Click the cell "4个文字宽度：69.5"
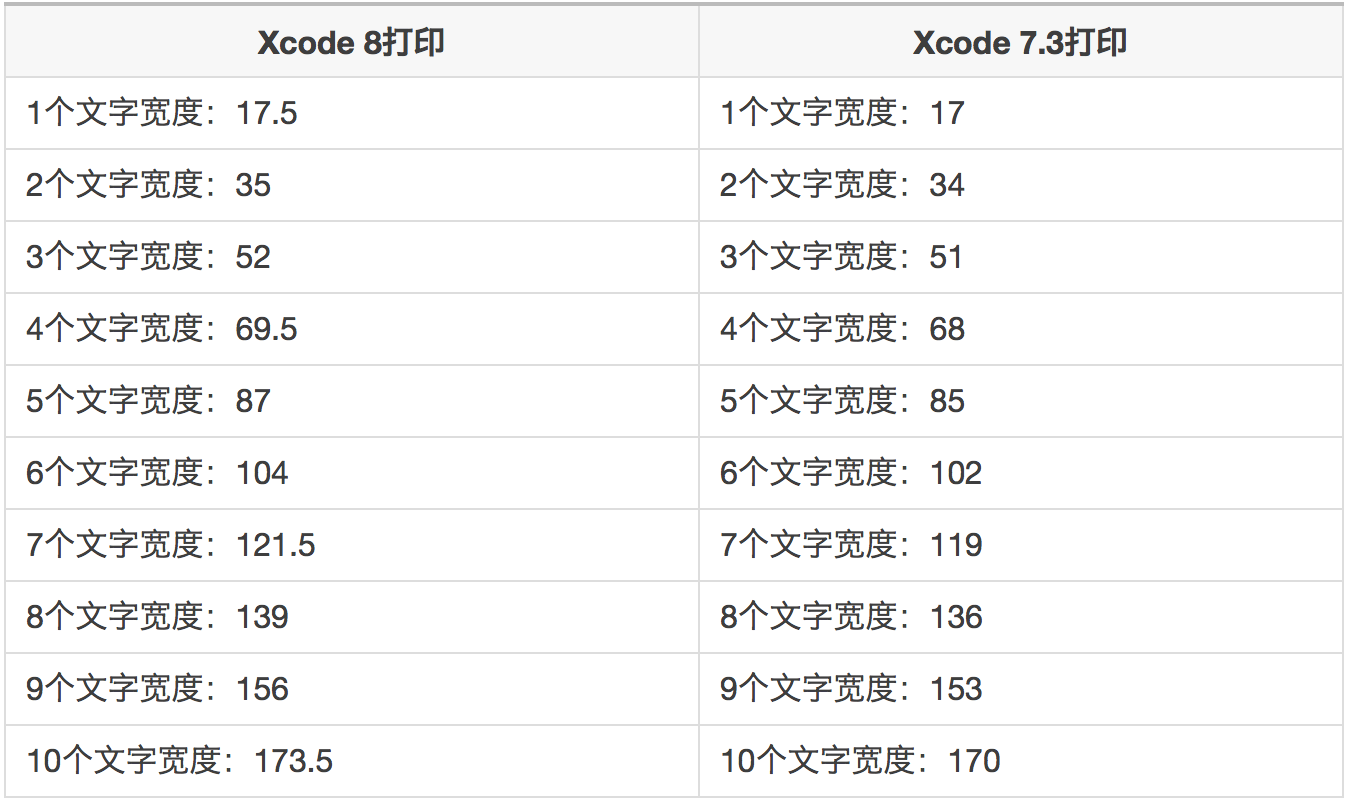Screen dimensions: 1356x806 [162, 329]
